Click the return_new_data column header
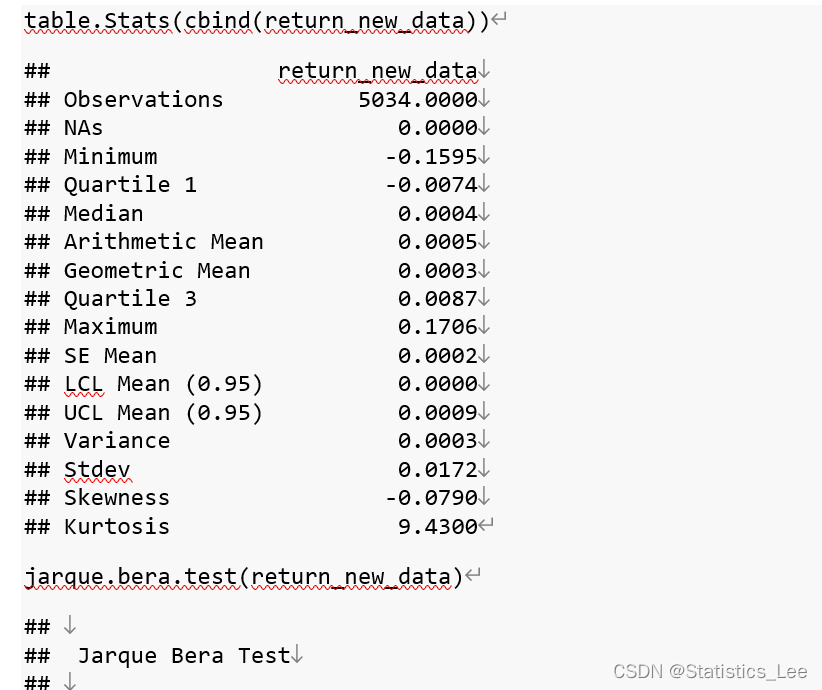 tap(377, 71)
